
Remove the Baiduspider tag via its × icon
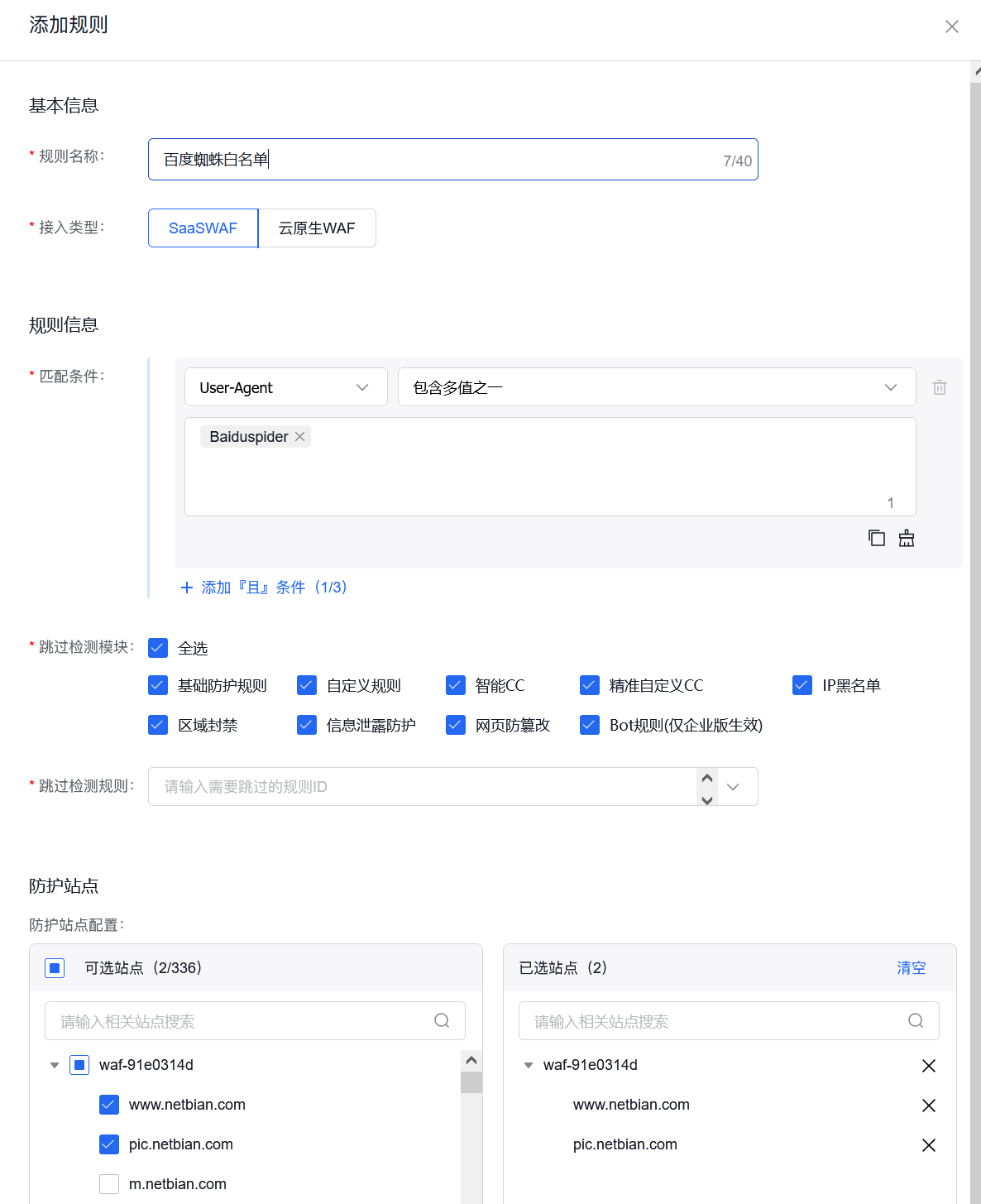pos(299,436)
